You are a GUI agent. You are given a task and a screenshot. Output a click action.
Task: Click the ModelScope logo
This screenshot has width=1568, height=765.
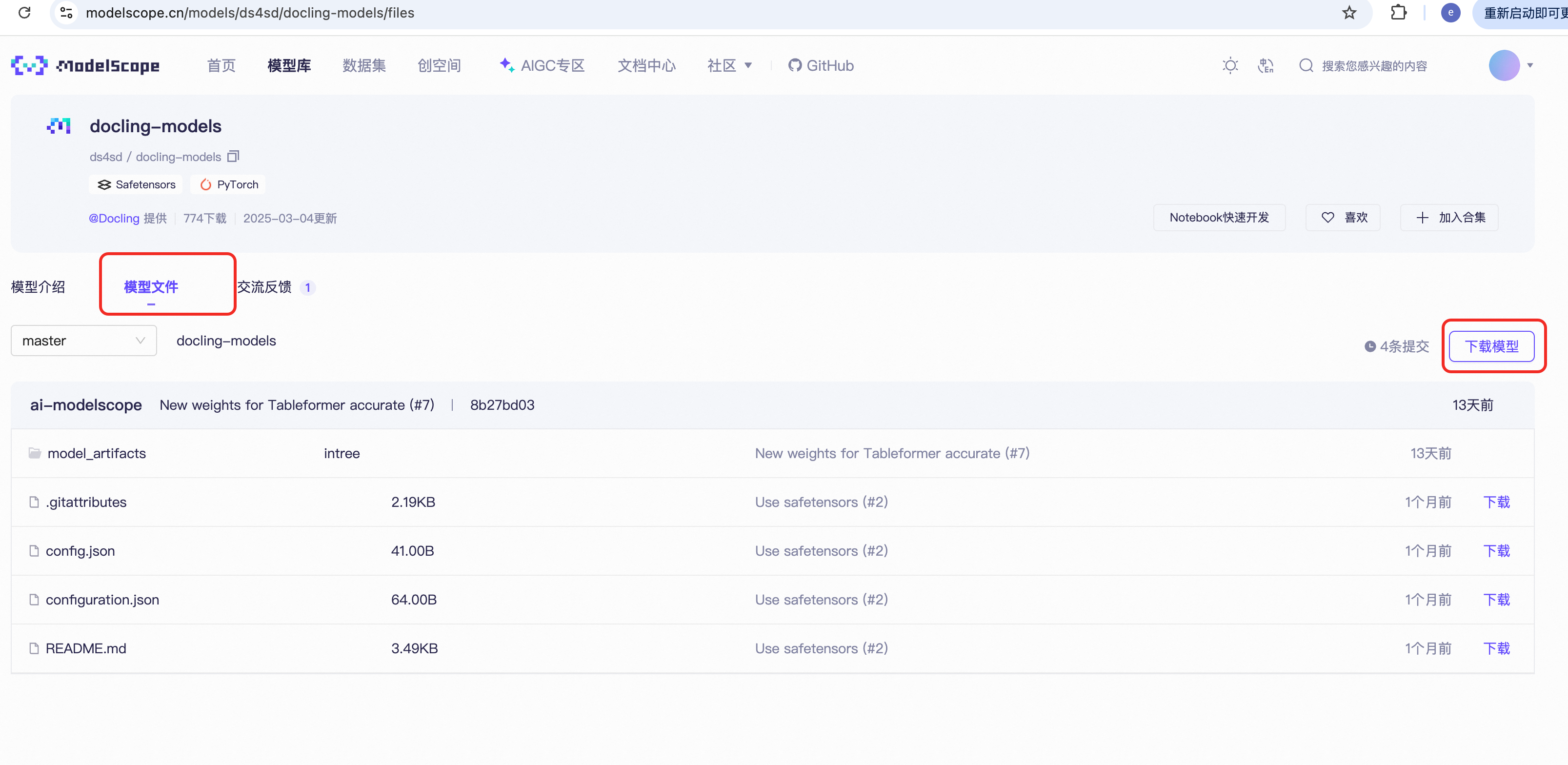click(85, 66)
